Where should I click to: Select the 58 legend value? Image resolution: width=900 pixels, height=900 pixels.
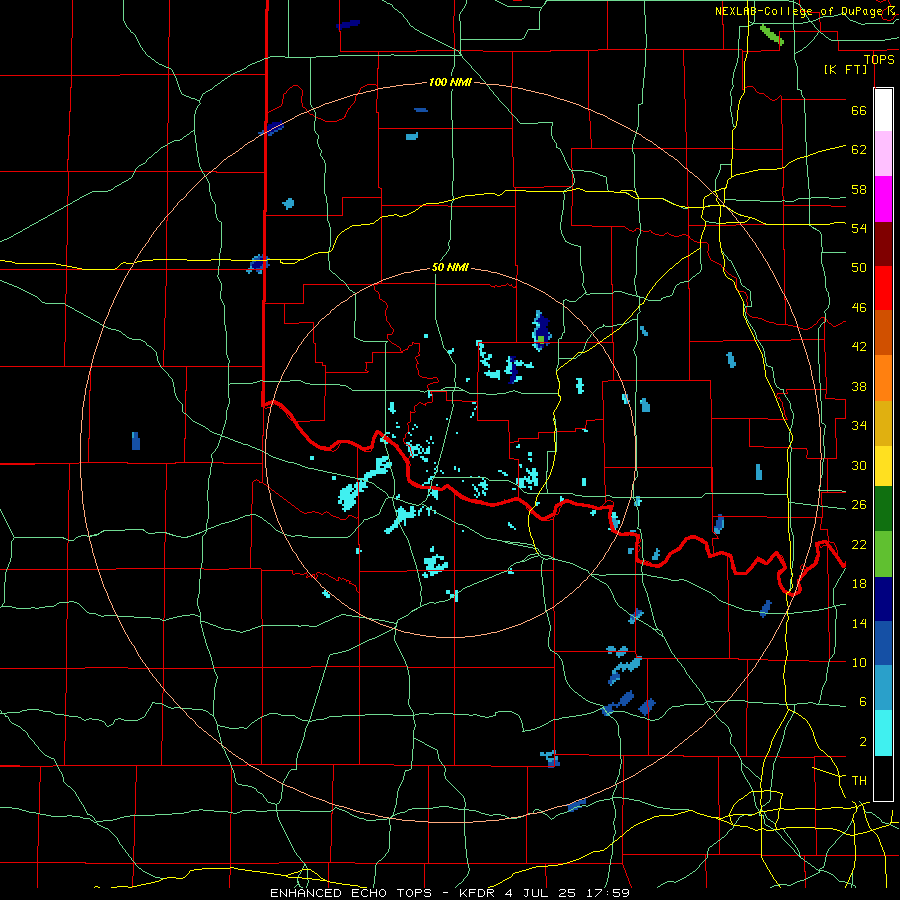click(x=859, y=189)
